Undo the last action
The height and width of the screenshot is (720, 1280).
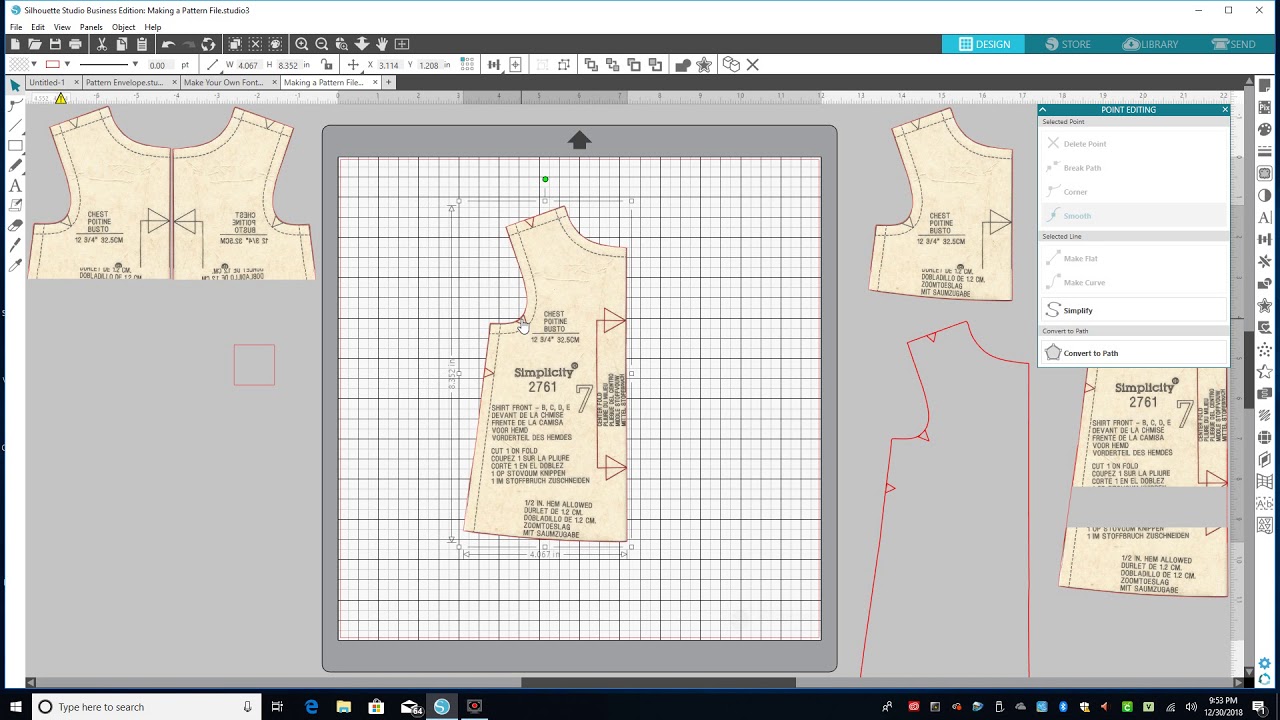pos(168,44)
